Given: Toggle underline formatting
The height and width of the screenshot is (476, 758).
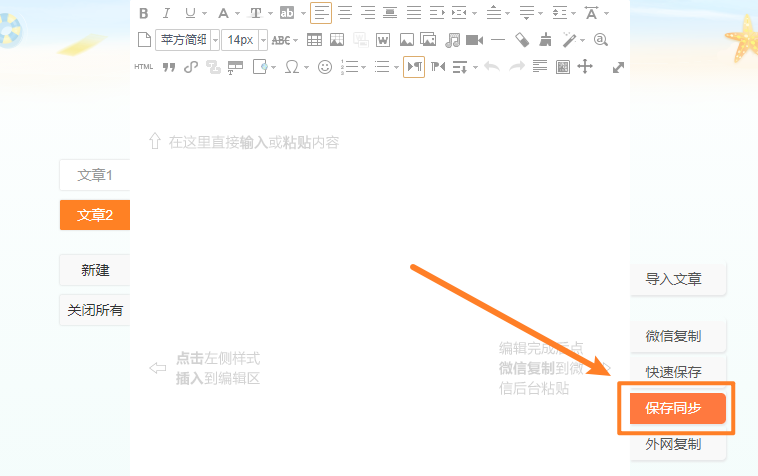Looking at the screenshot, I should [x=190, y=13].
